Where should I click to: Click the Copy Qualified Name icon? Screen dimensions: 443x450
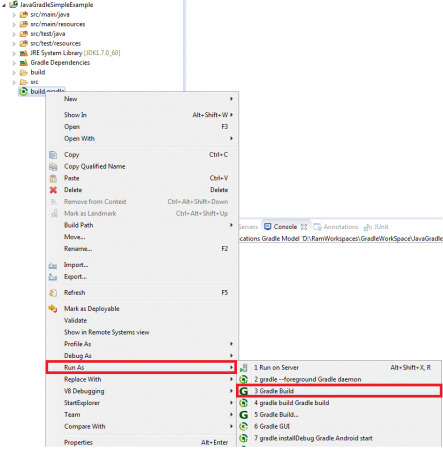pos(53,166)
